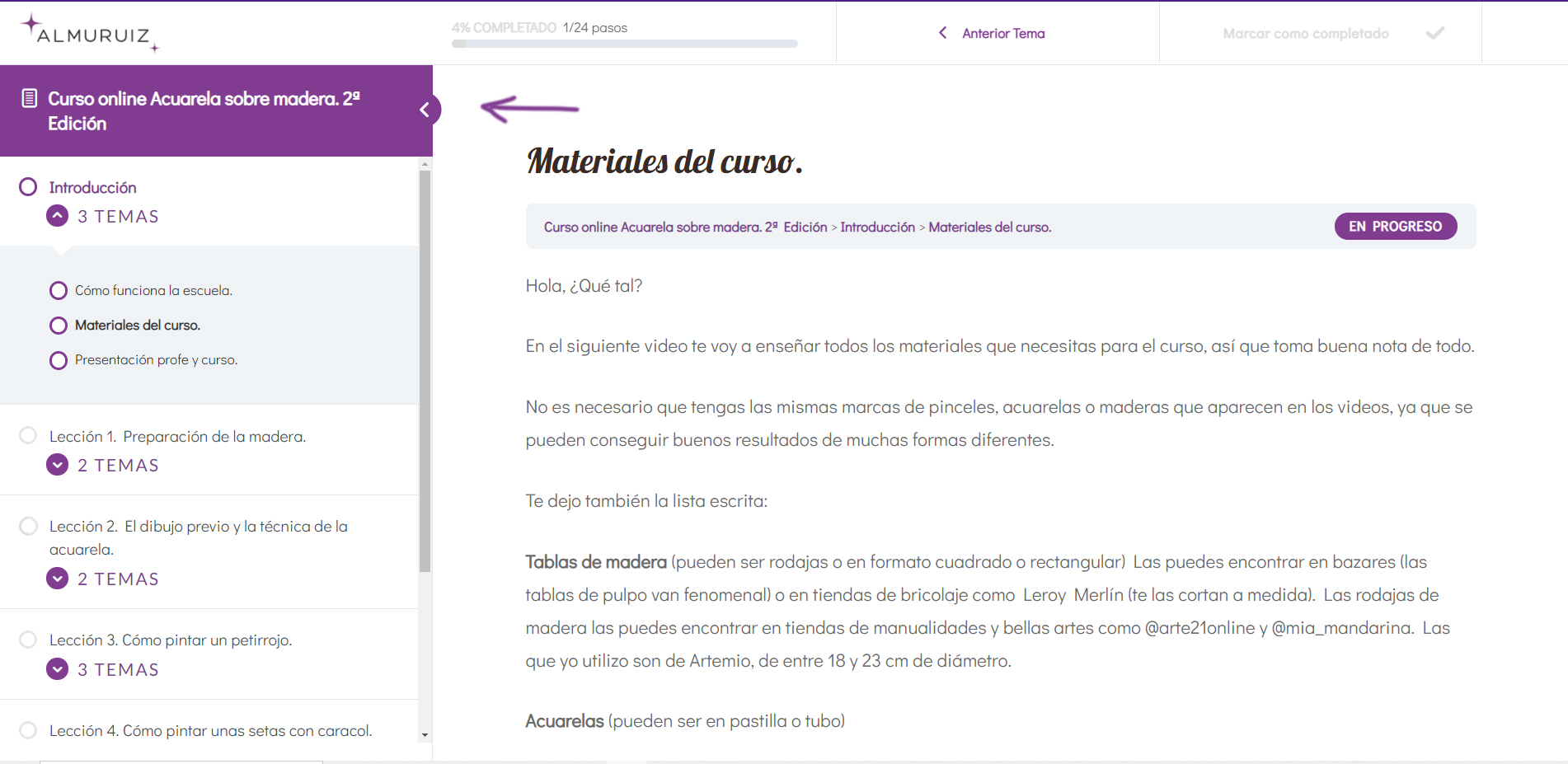This screenshot has height=764, width=1568.
Task: Click the checkmark next to Marcar como completado
Action: pos(1434,33)
